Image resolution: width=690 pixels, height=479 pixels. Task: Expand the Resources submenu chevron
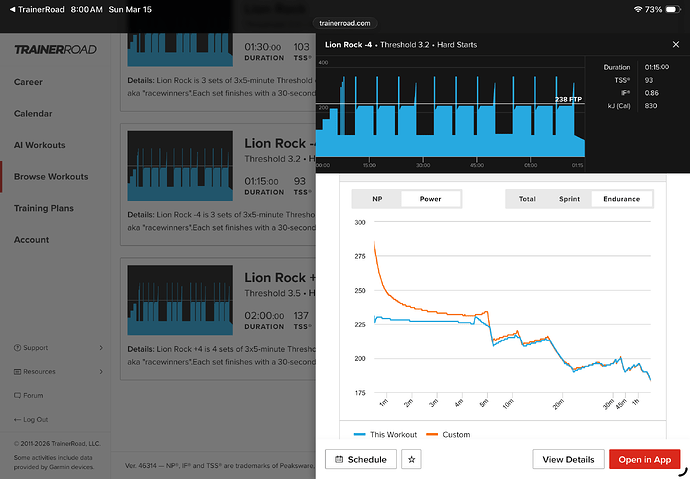(x=101, y=372)
